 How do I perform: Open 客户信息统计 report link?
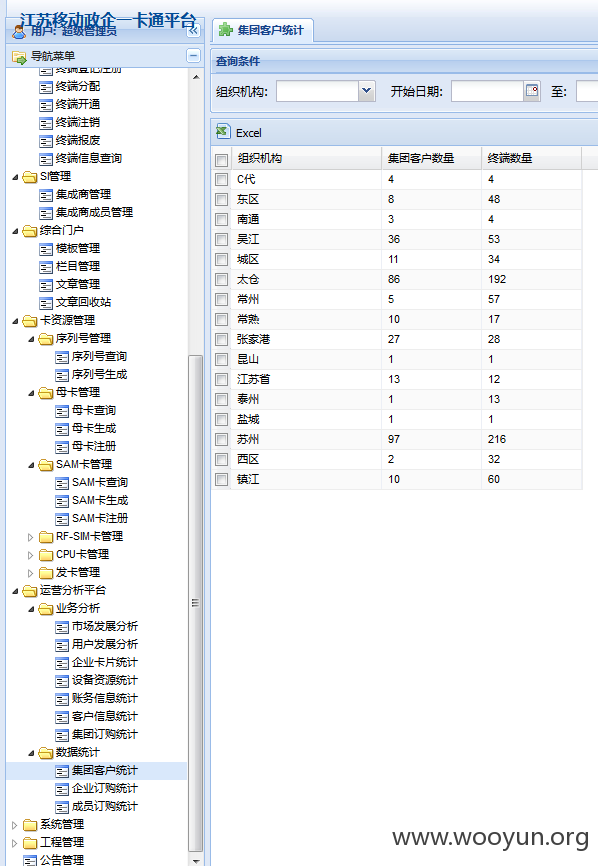point(104,717)
